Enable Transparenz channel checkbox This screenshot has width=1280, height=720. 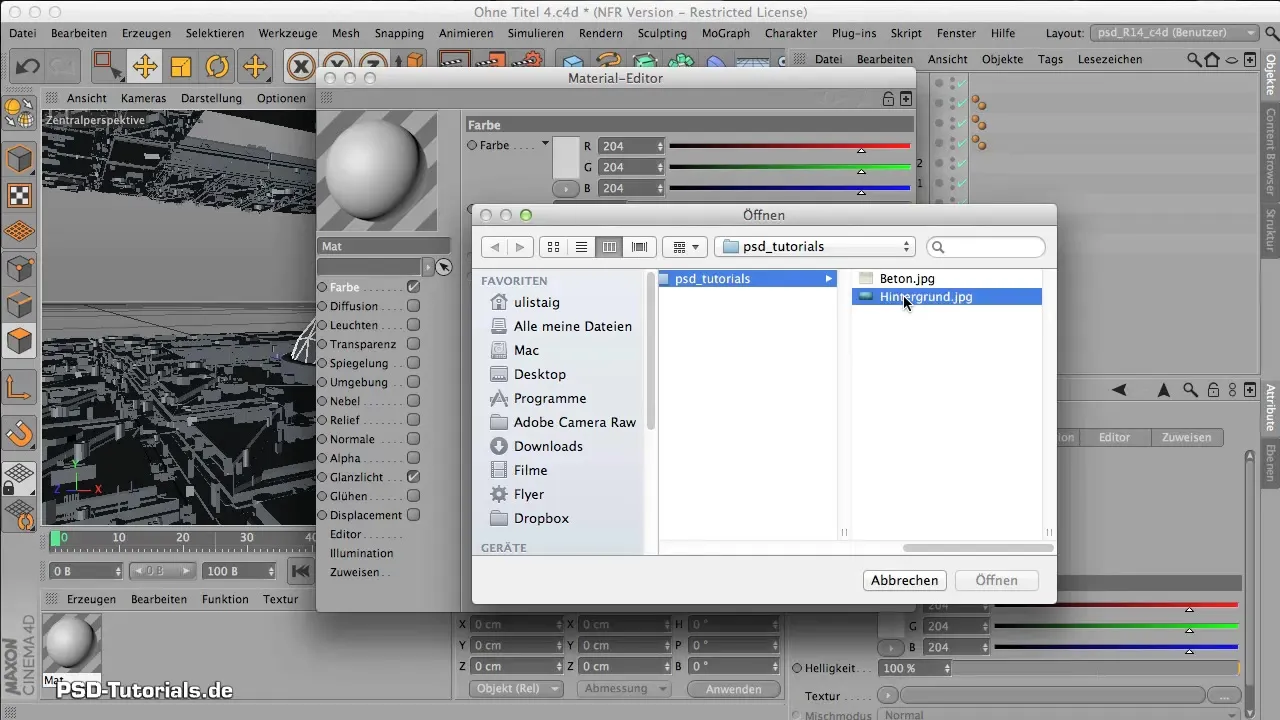(x=413, y=344)
